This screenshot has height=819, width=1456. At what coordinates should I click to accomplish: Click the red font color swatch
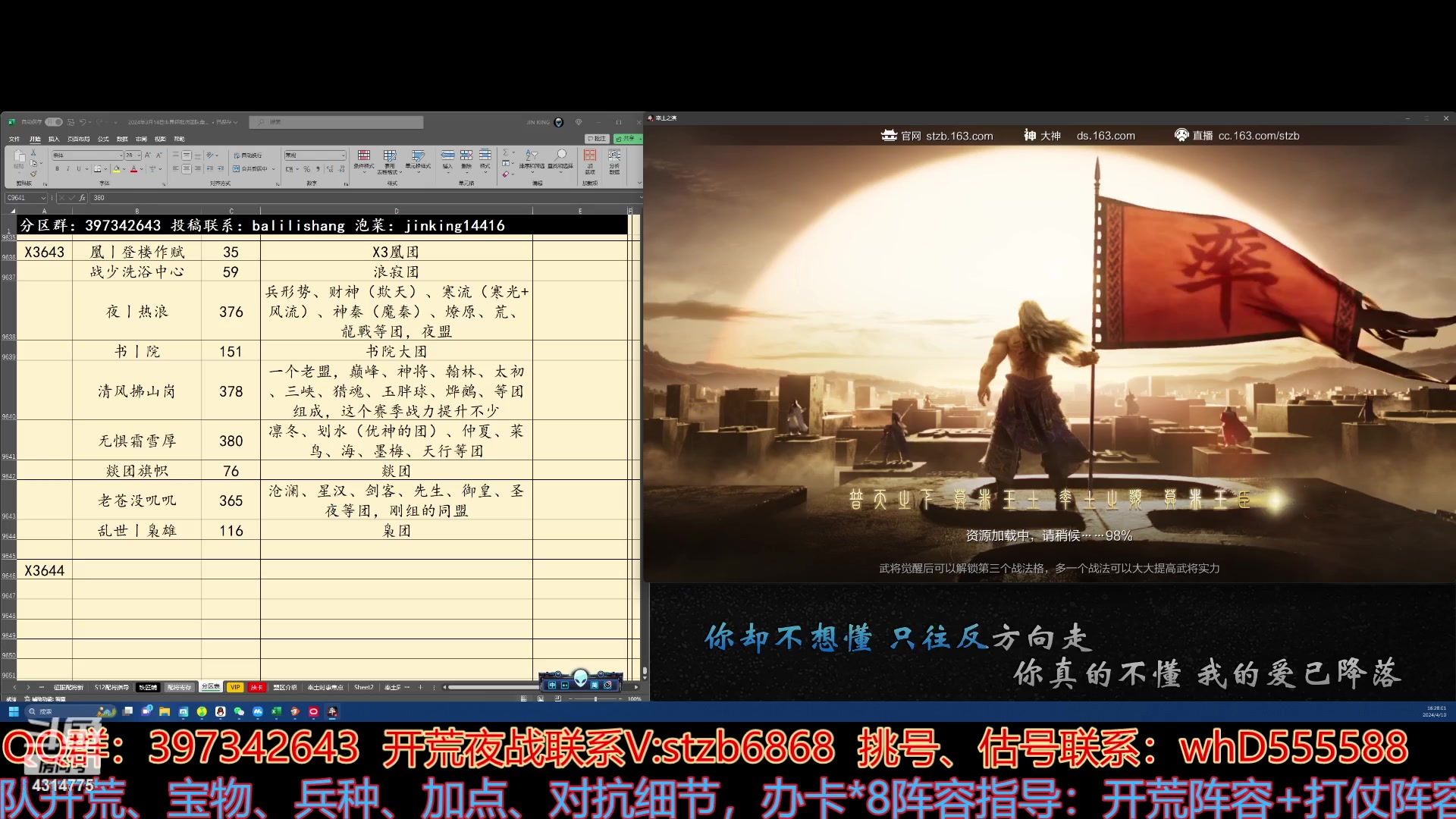click(133, 168)
